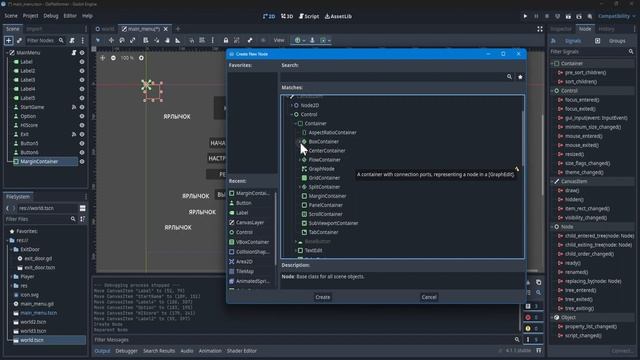Toggle visibility of HiScore node

(x=82, y=125)
